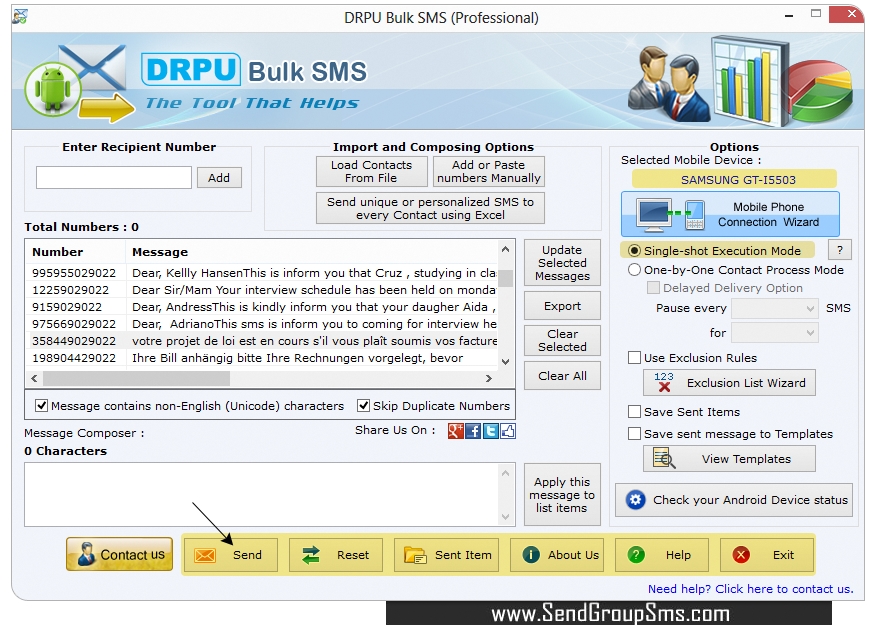Screen dimensions: 870x629
Task: Click the message list scroll-up arrow
Action: [505, 249]
